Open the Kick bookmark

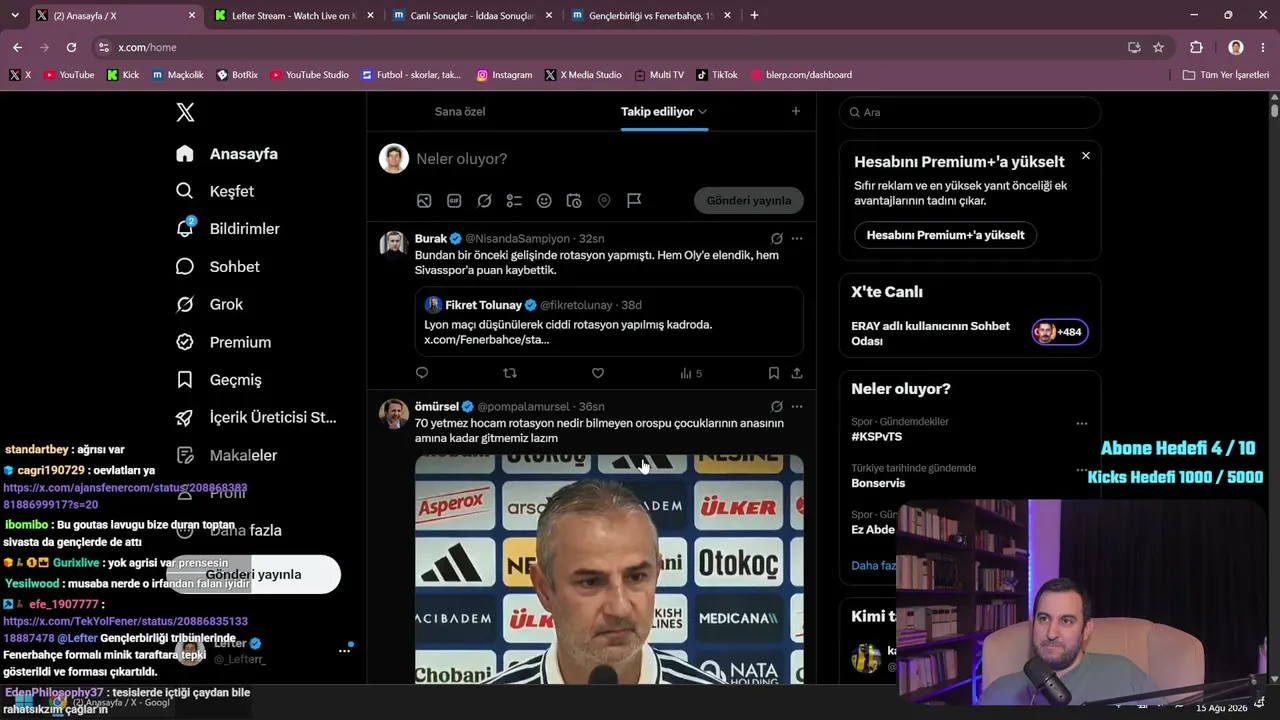coord(123,75)
